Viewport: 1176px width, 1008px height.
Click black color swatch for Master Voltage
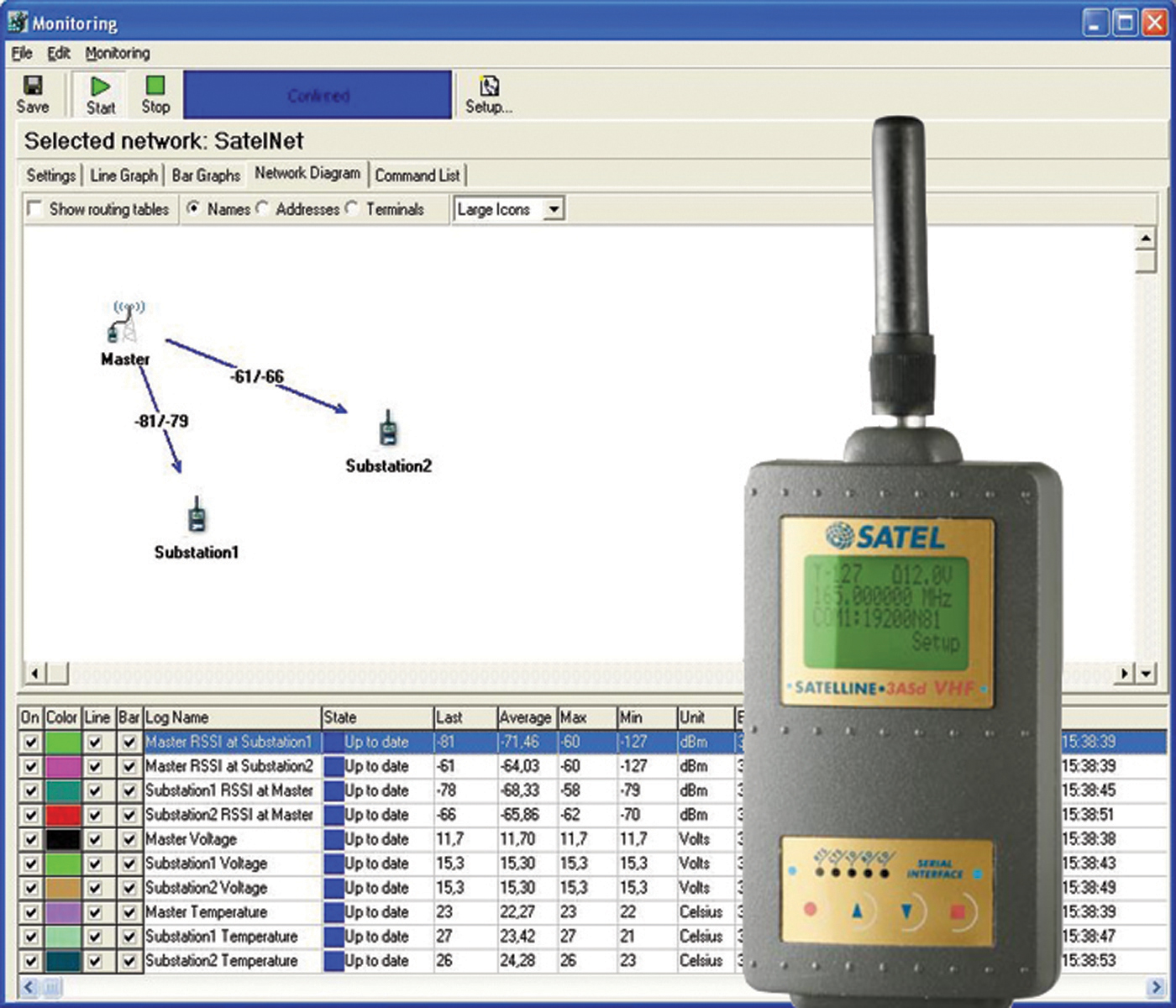[63, 839]
